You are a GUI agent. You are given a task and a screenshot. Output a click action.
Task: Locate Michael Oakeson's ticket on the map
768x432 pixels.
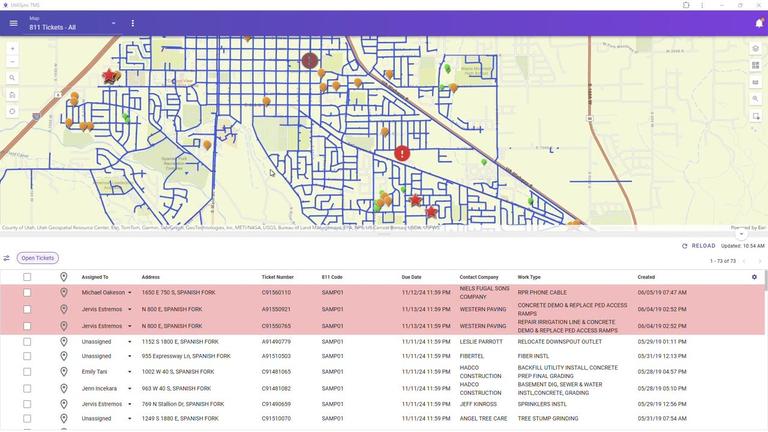click(x=63, y=293)
